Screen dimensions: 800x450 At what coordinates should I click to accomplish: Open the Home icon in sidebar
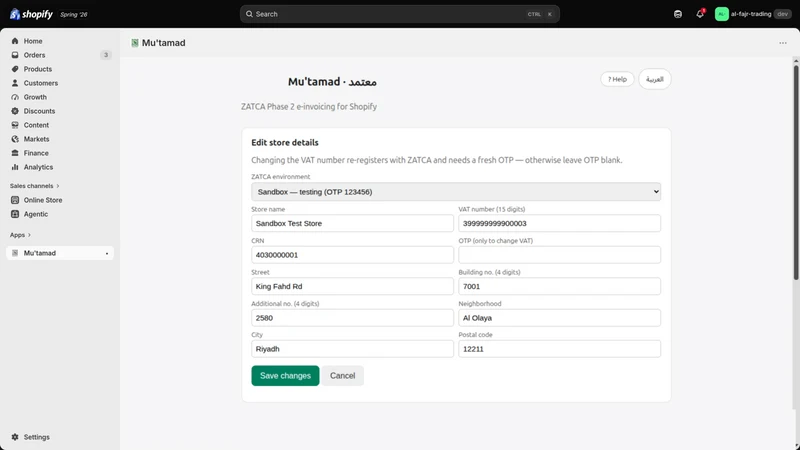(15, 41)
